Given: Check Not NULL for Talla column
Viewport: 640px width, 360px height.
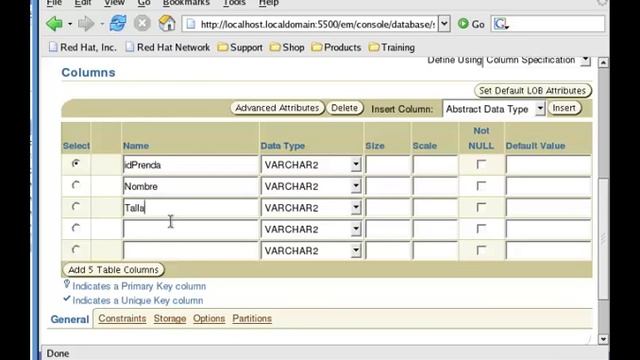Looking at the screenshot, I should point(481,207).
